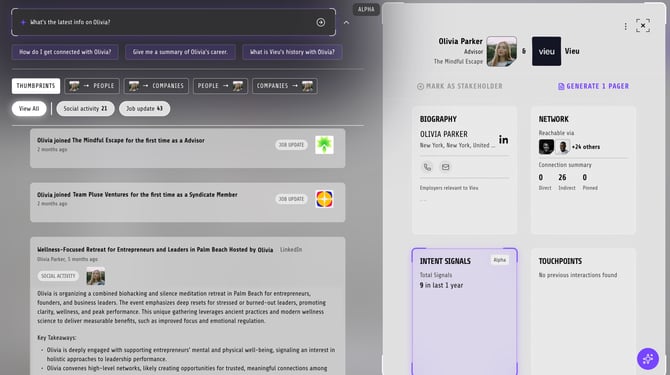670x375 pixels.
Task: Click the 26 Indirect connections count
Action: 562,177
